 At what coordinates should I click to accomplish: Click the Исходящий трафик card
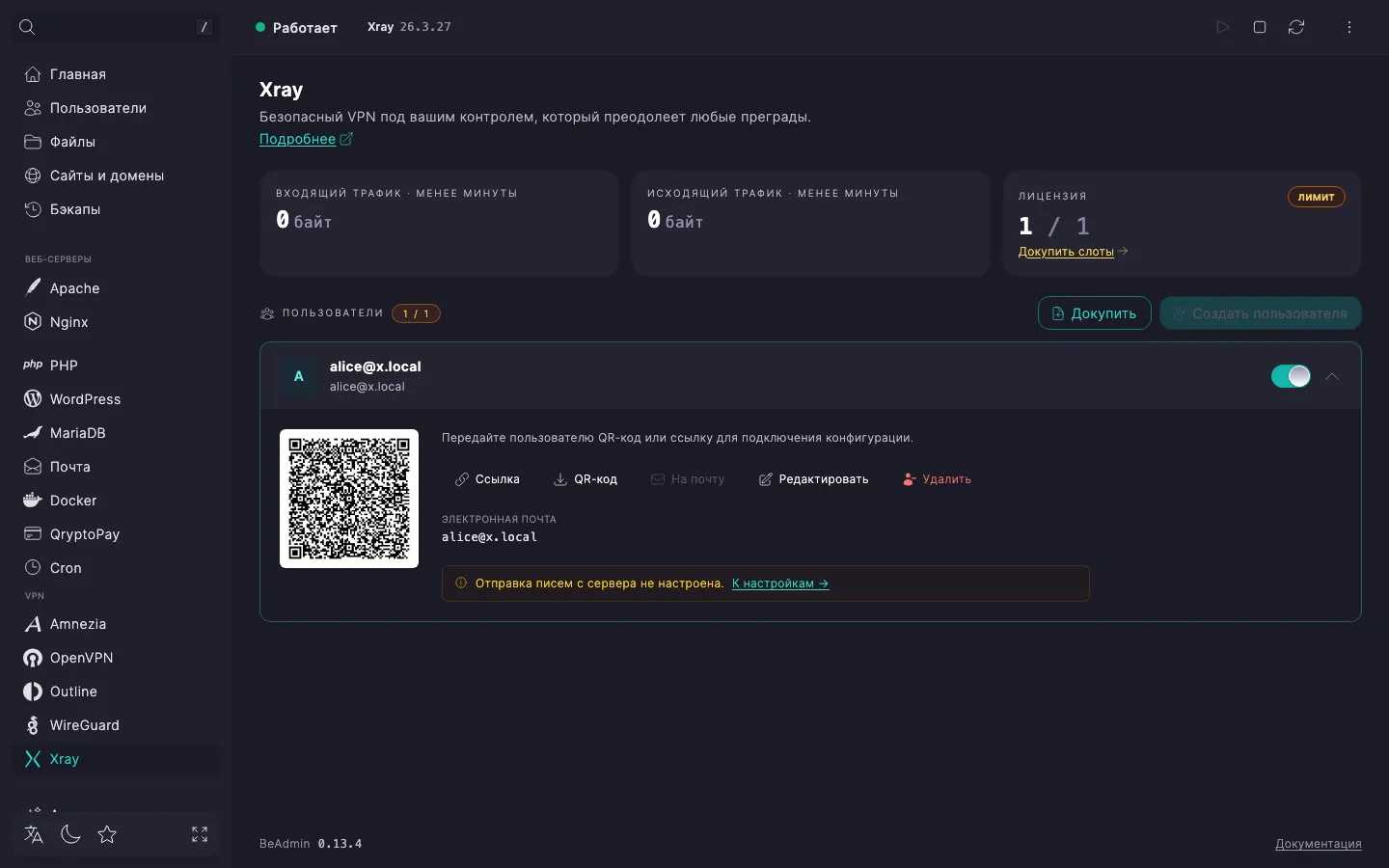click(x=810, y=224)
